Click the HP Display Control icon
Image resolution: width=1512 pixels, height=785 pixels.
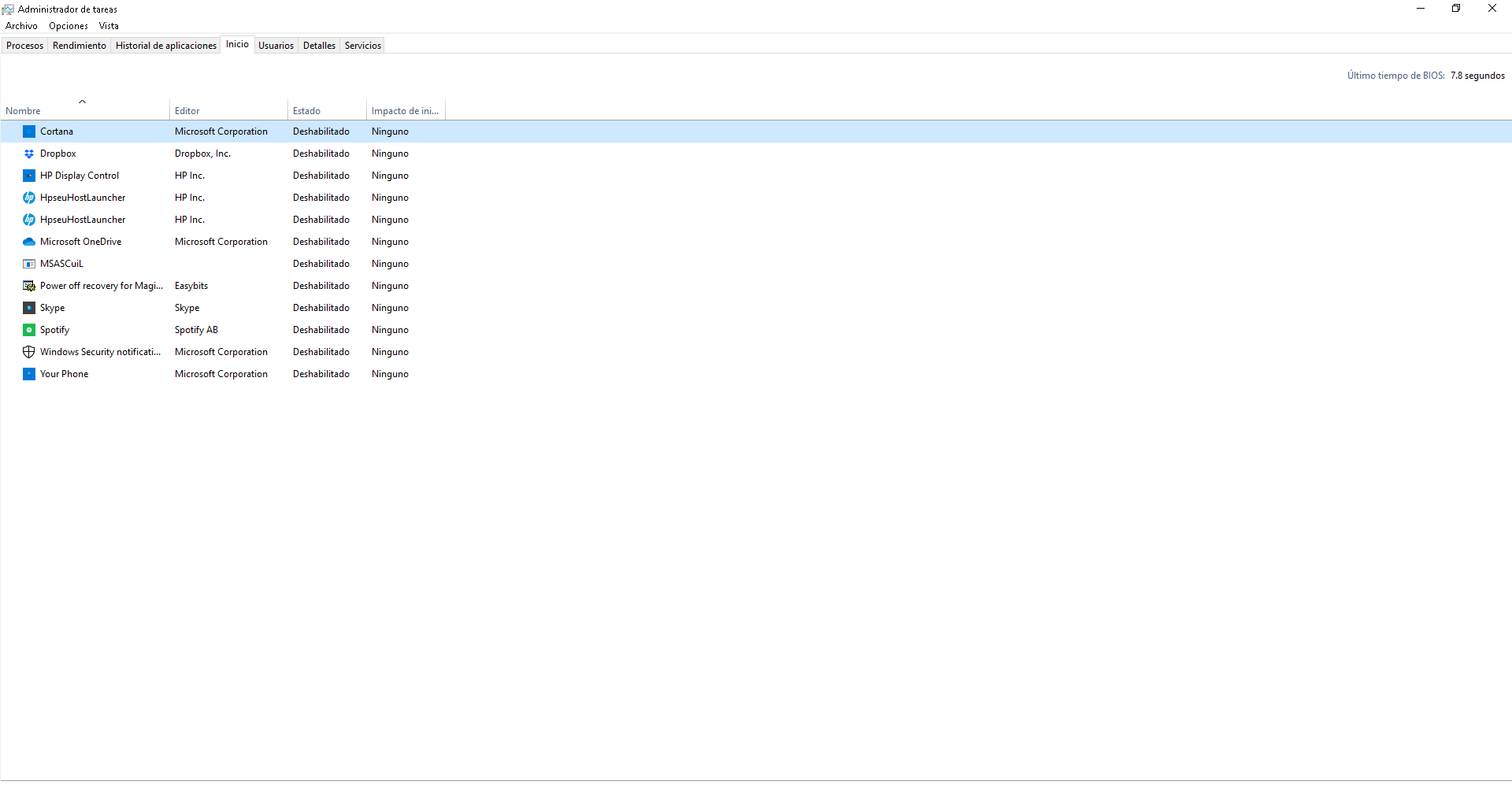[29, 176]
